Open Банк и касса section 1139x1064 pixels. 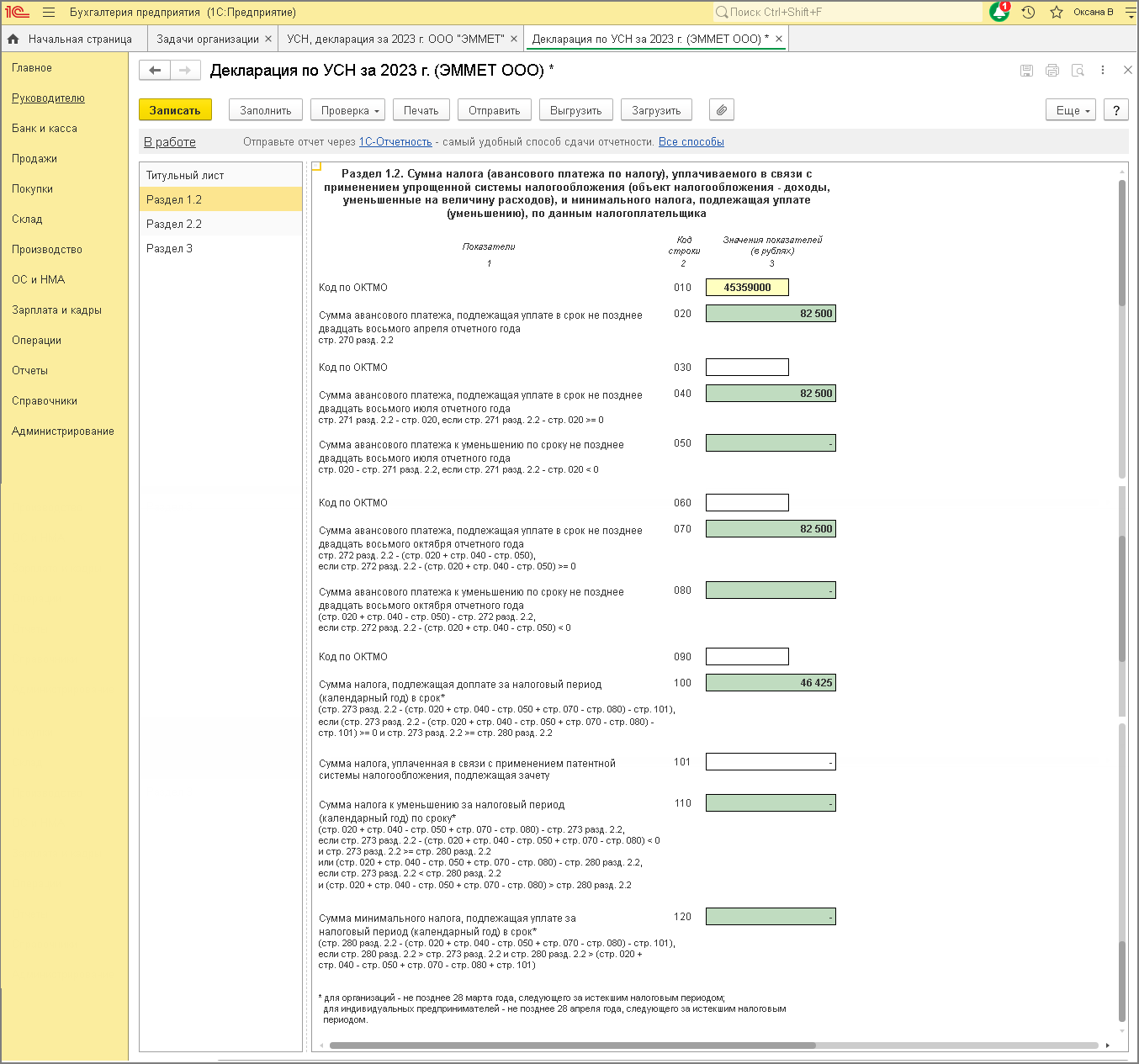45,129
